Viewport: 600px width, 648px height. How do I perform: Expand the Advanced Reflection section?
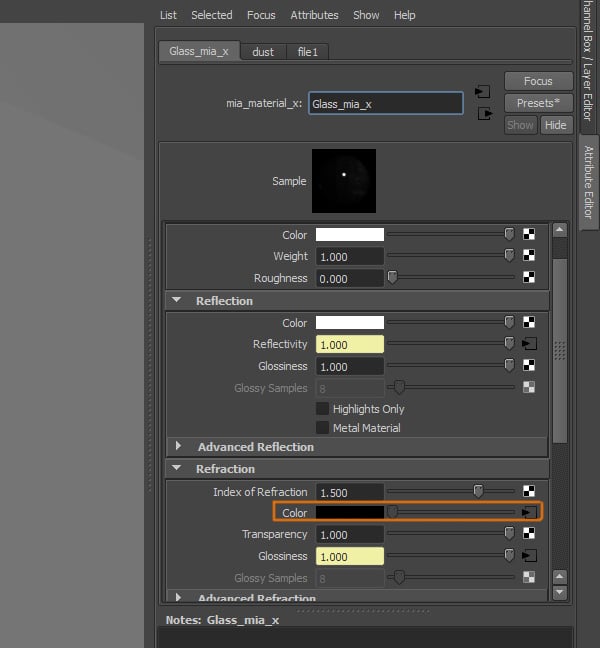[x=178, y=447]
